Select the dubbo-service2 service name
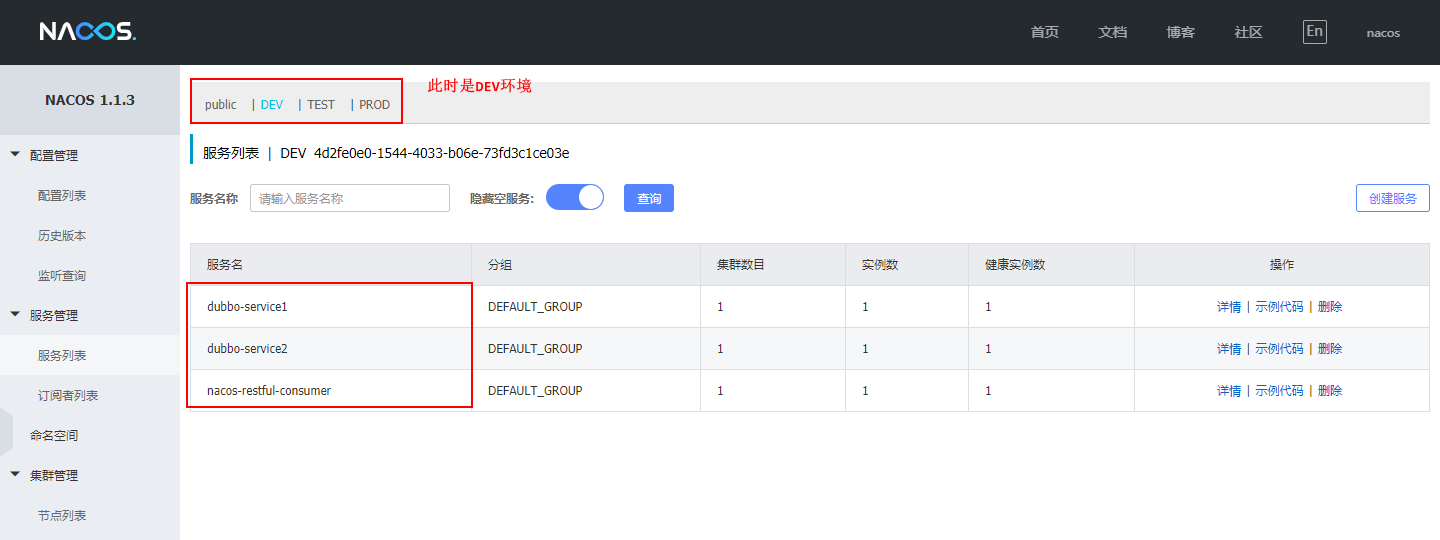Viewport: 1440px width, 540px height. [247, 349]
